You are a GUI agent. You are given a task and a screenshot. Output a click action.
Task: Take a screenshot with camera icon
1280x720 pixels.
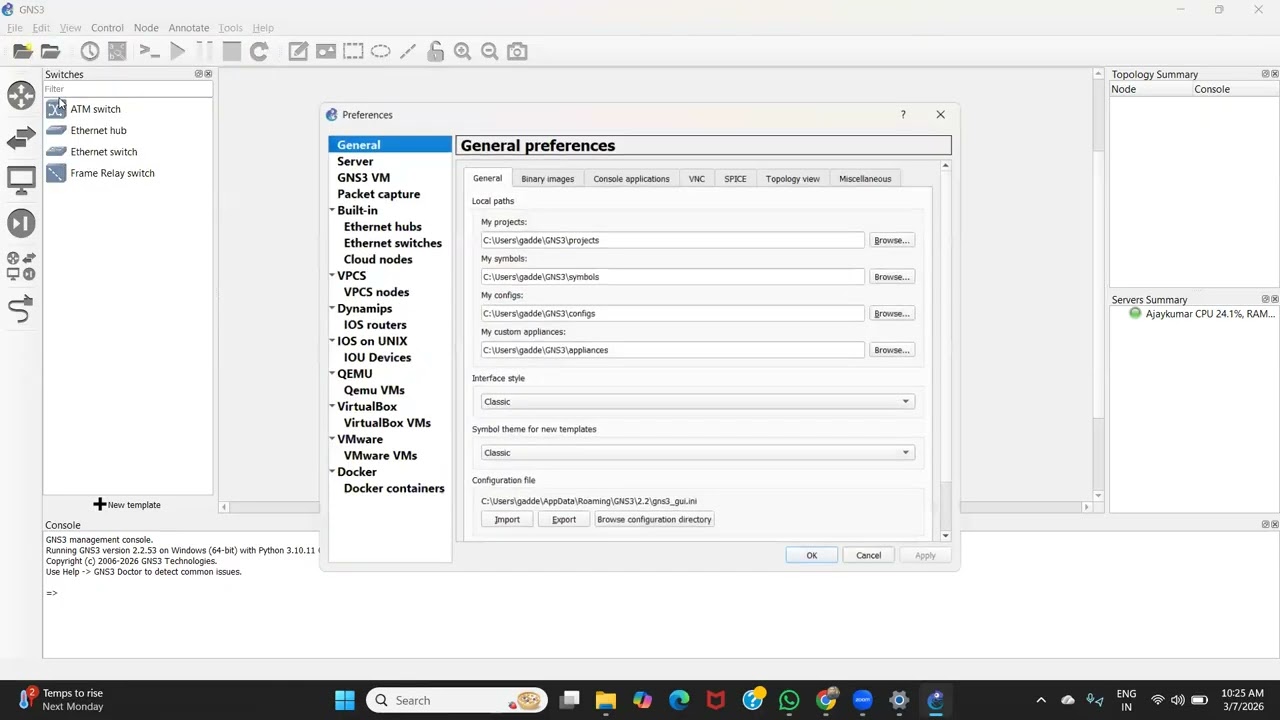pos(517,51)
